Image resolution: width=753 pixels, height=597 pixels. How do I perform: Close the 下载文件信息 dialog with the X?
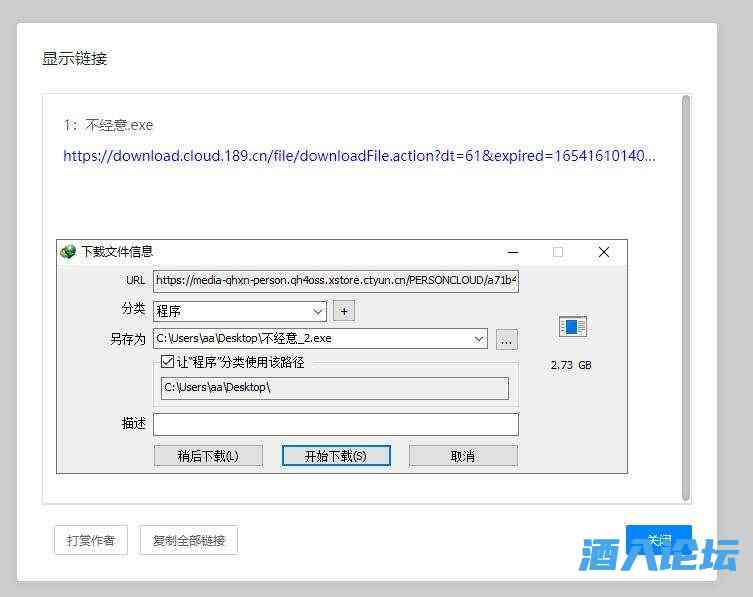603,252
